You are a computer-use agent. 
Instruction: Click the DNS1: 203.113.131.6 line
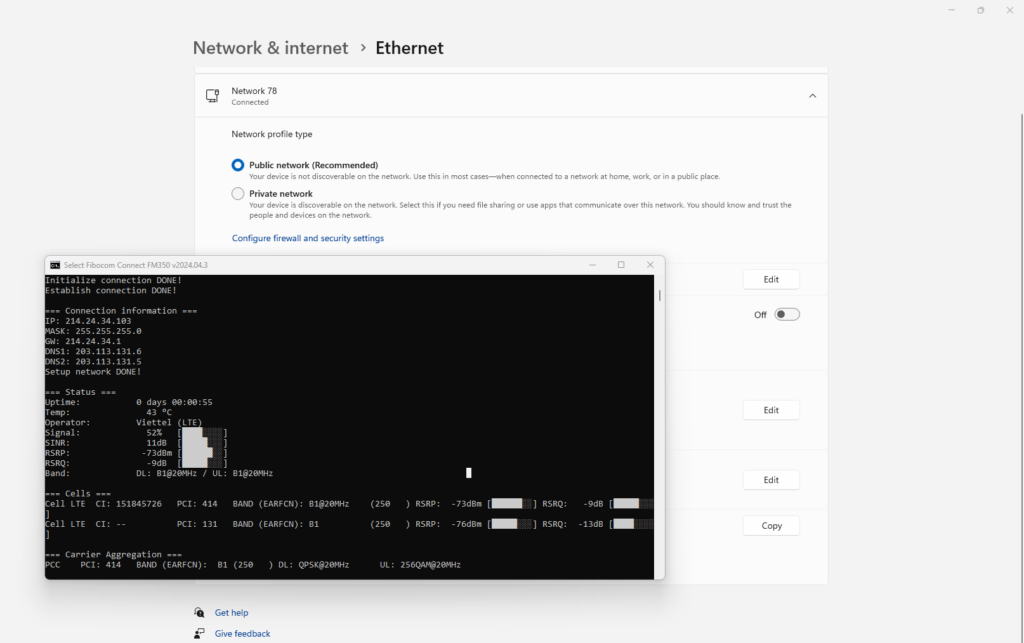pyautogui.click(x=93, y=351)
